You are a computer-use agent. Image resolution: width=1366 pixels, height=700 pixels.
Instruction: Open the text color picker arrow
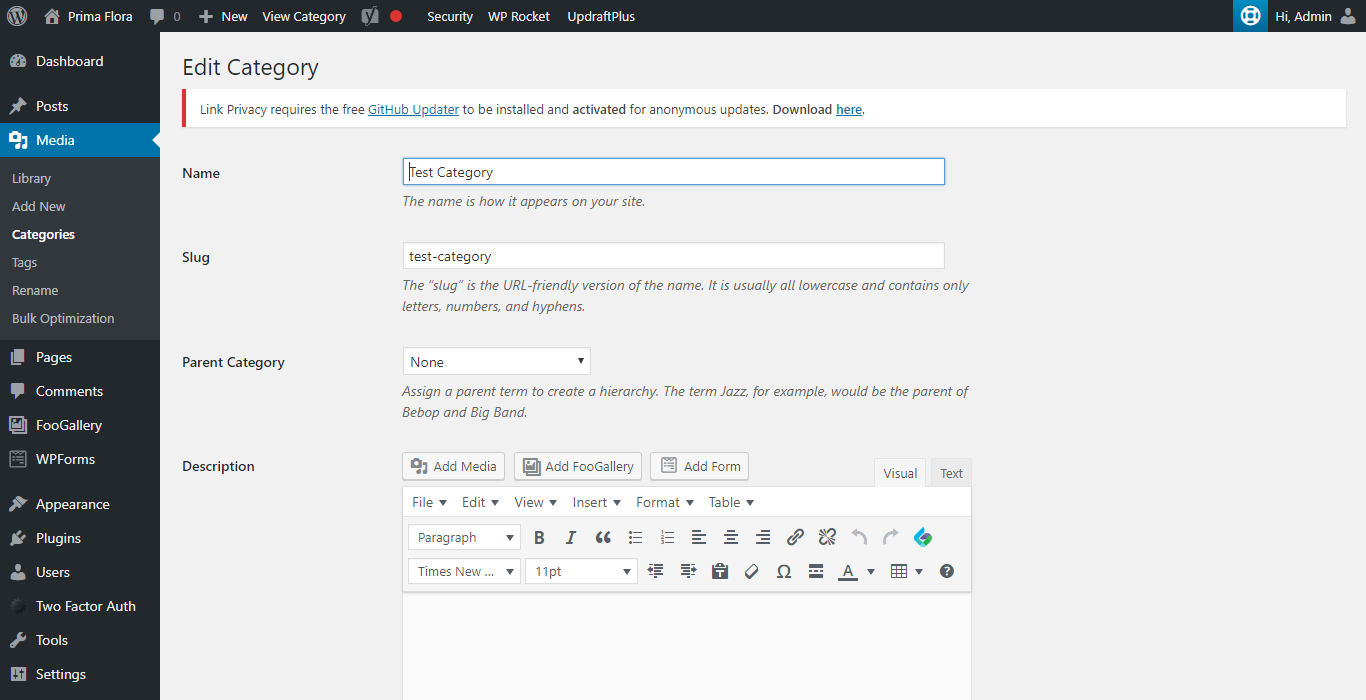(871, 572)
